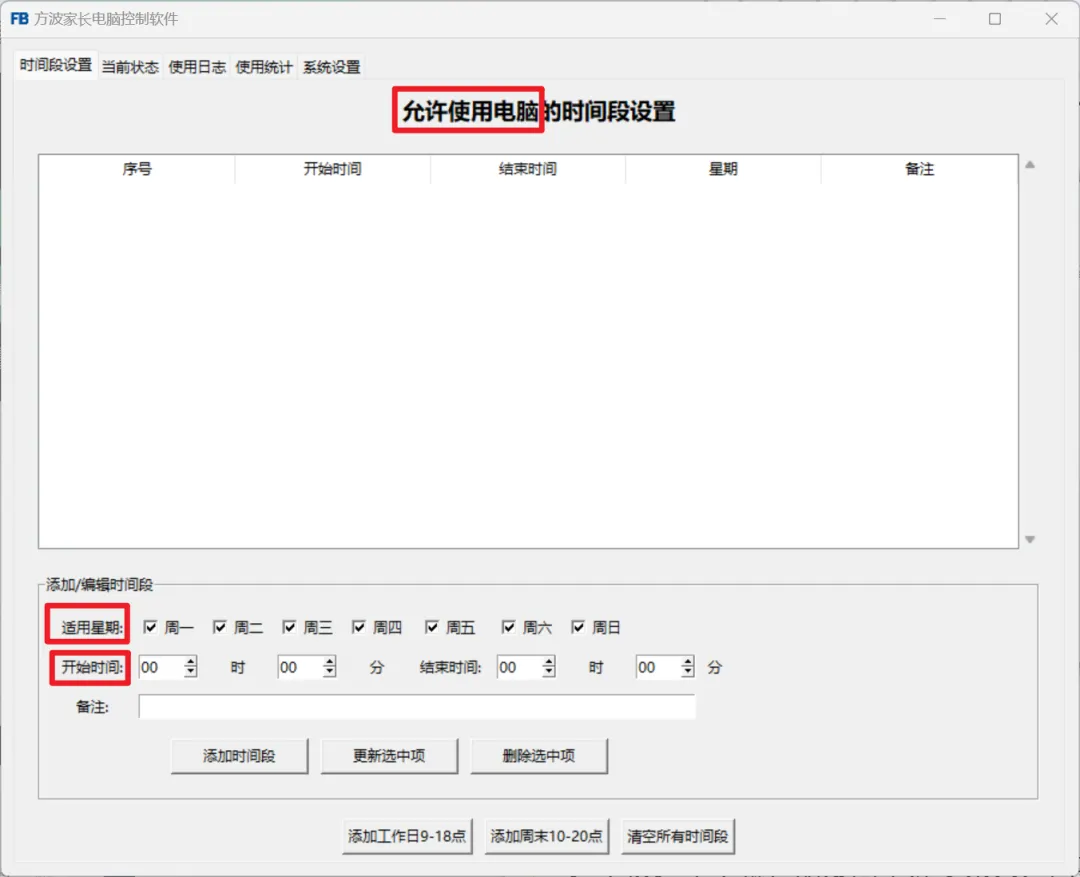Increase the end minute with up arrow

(687, 661)
